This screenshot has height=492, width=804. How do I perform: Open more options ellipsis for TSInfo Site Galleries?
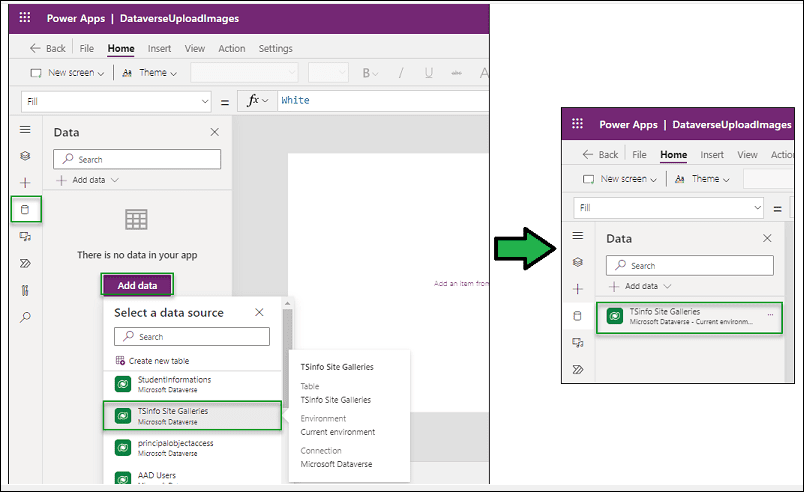770,314
